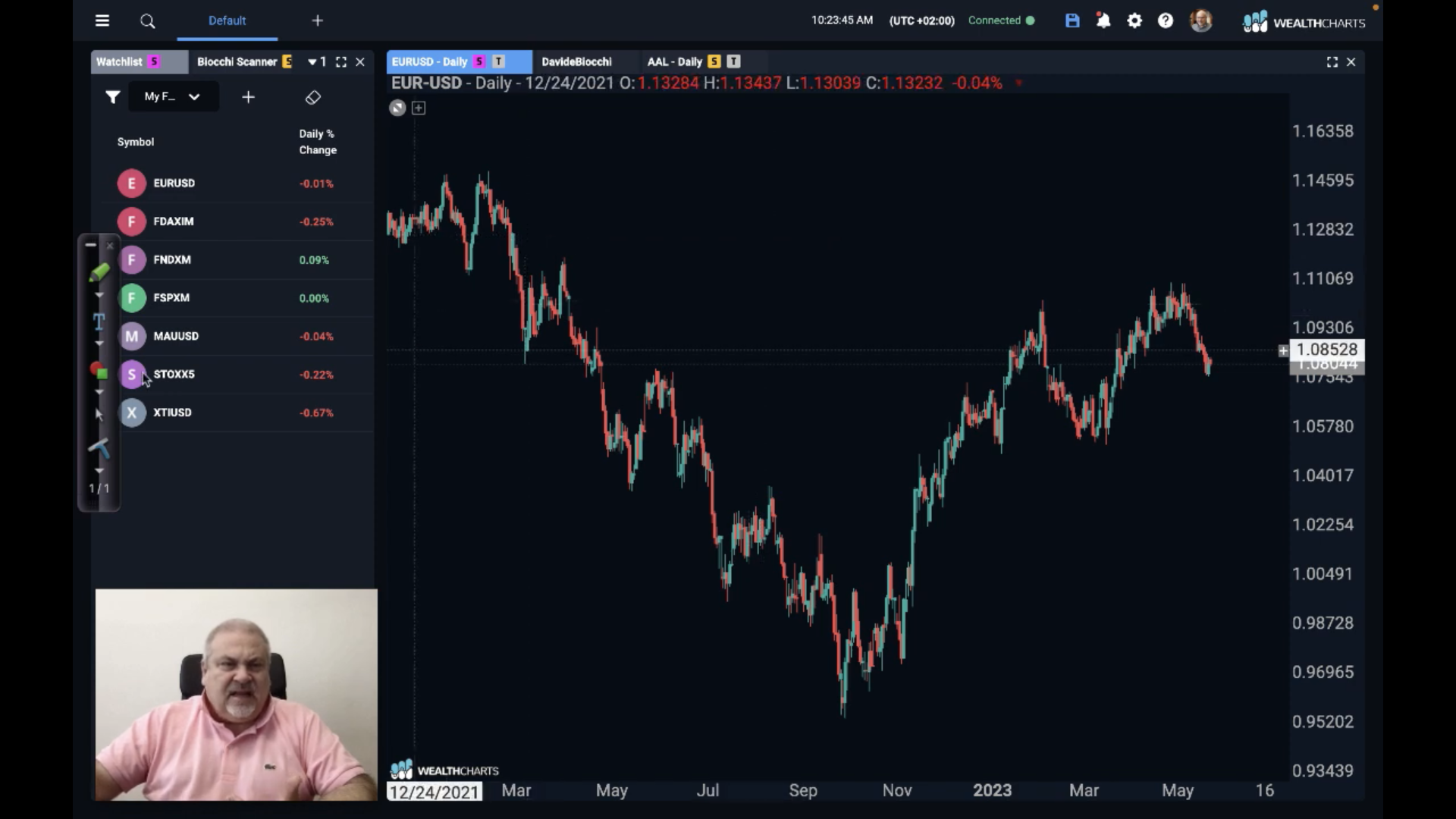The width and height of the screenshot is (1456, 819).
Task: Switch to the Default workspace tab
Action: click(x=227, y=20)
